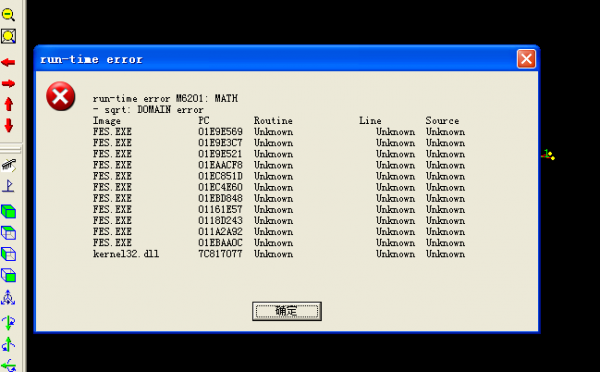Select the cube with green front face

(8, 275)
